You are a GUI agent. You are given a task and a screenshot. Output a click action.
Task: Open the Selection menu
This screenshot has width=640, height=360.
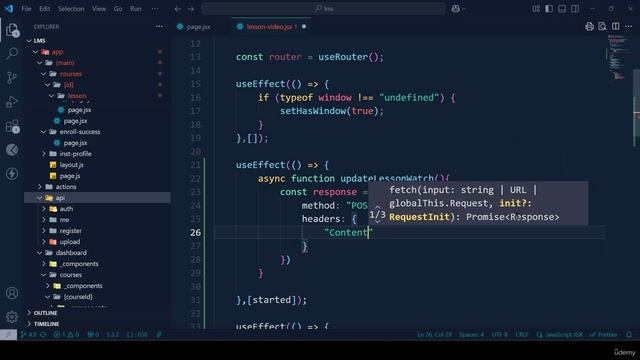click(x=71, y=9)
